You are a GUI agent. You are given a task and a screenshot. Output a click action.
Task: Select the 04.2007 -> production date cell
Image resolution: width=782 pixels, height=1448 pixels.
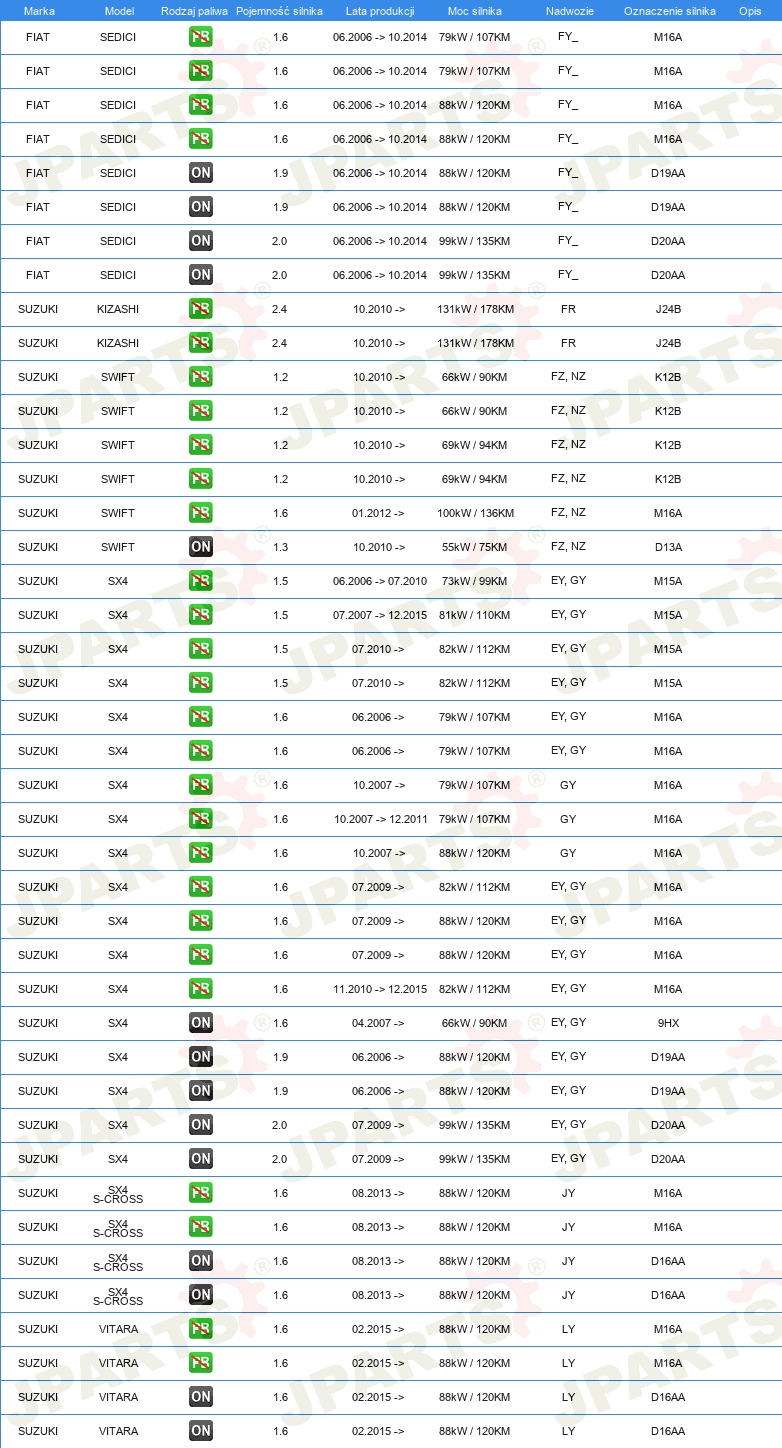coord(378,1023)
